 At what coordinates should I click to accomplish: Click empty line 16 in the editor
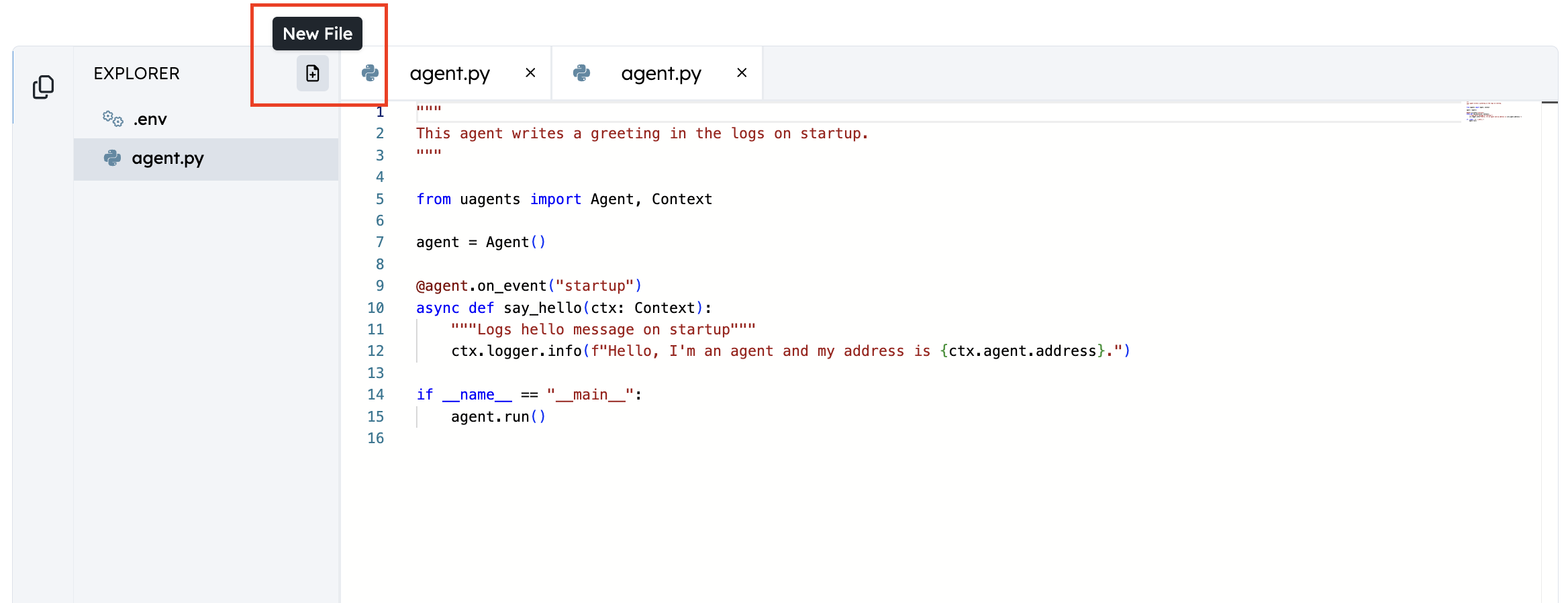[940, 438]
